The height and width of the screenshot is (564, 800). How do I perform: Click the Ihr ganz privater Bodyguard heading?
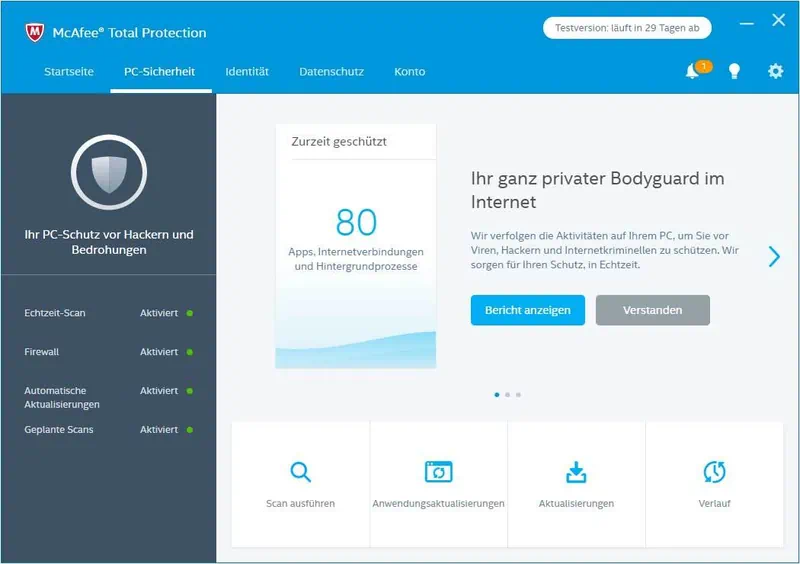(x=597, y=190)
